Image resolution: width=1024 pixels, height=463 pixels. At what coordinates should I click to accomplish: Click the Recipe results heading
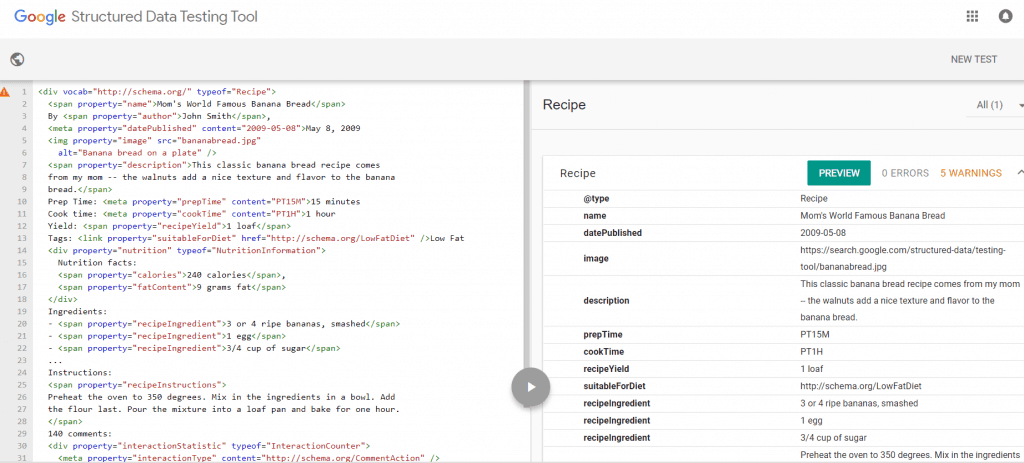(x=564, y=105)
